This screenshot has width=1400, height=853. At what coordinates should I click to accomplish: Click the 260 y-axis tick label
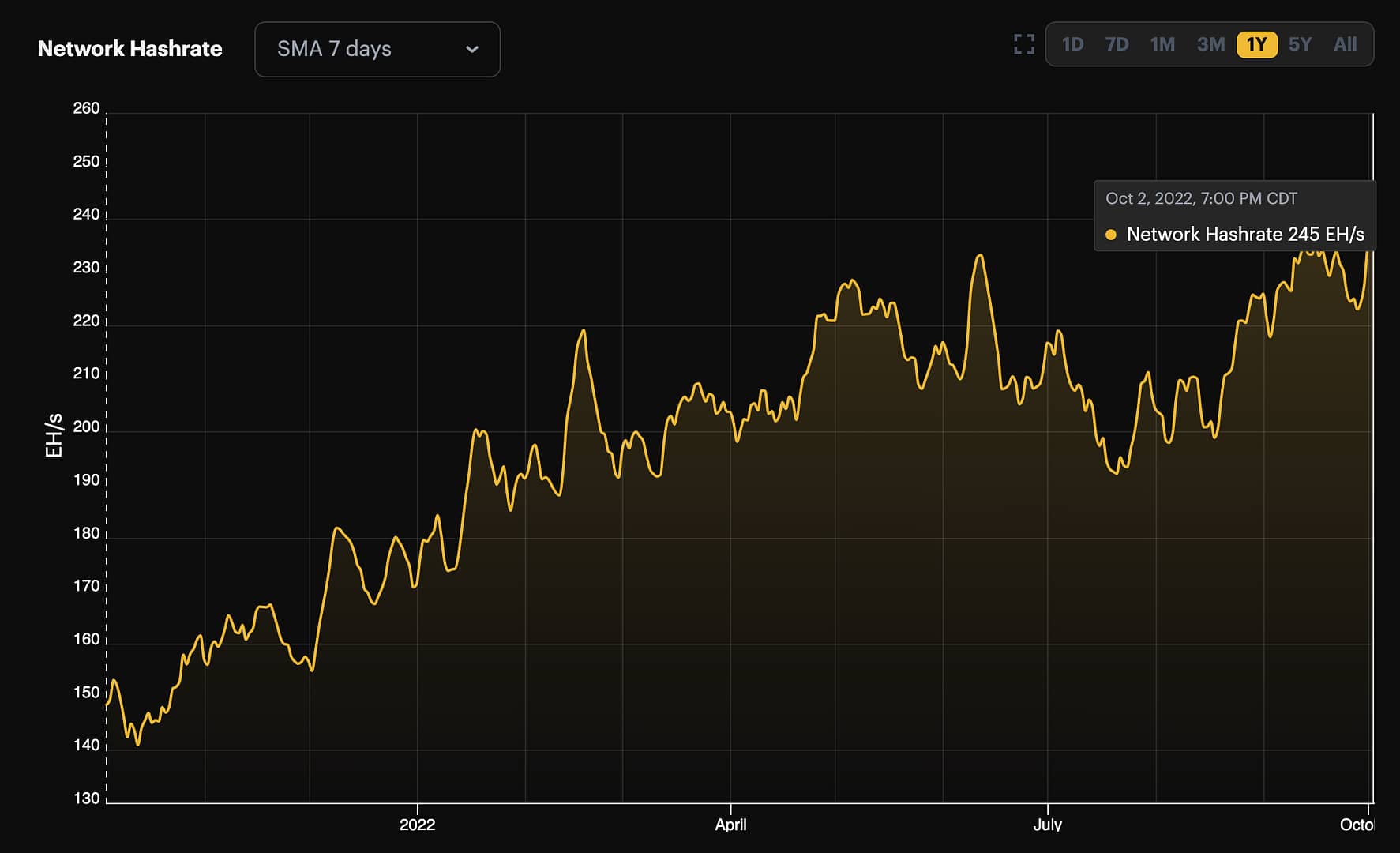tap(86, 108)
